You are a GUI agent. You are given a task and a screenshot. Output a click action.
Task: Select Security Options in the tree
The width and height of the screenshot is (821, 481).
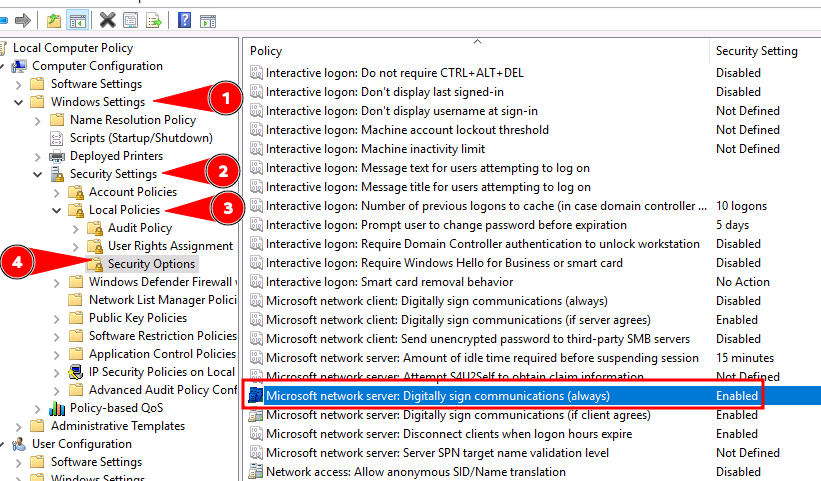tap(151, 264)
